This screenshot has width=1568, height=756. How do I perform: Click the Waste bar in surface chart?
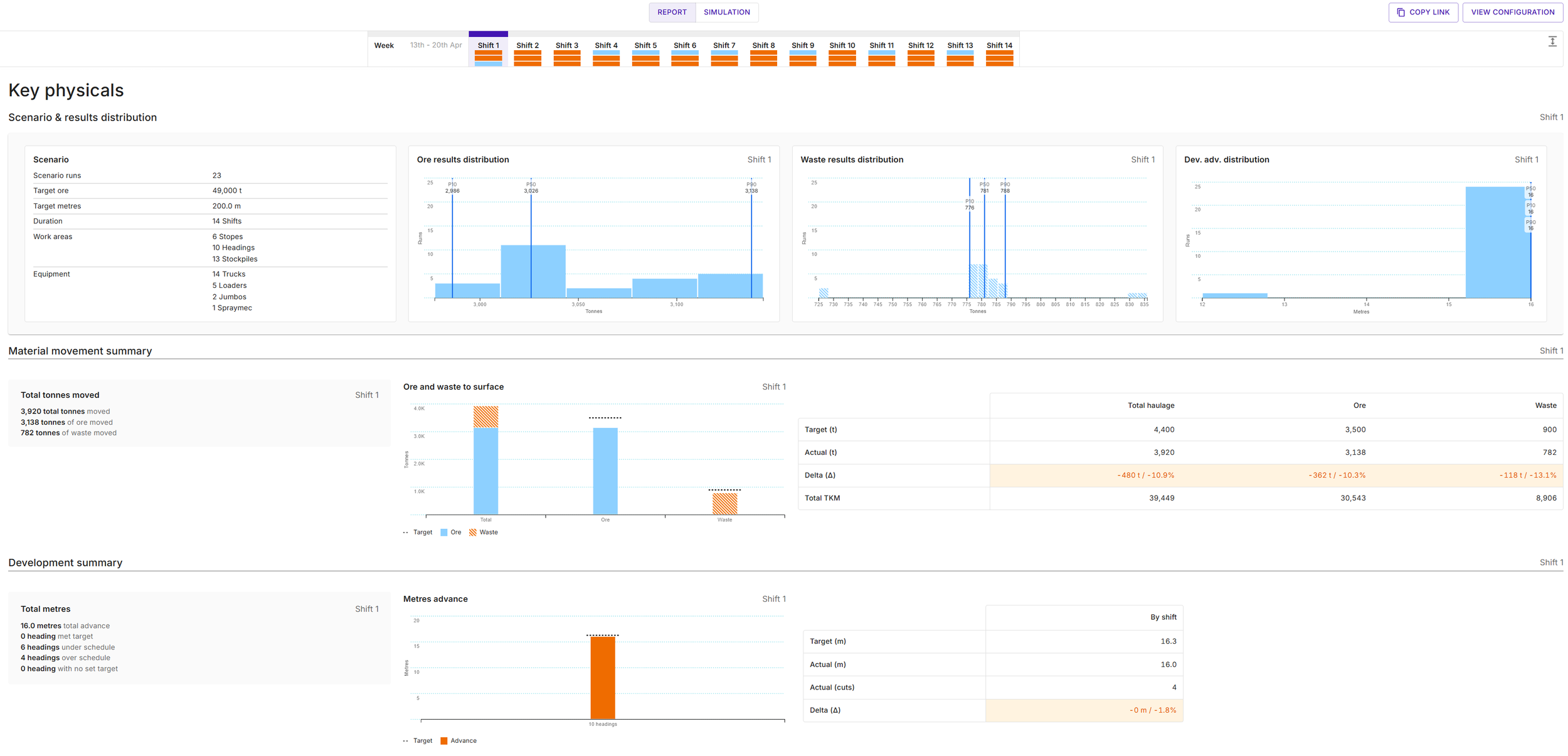[x=724, y=503]
